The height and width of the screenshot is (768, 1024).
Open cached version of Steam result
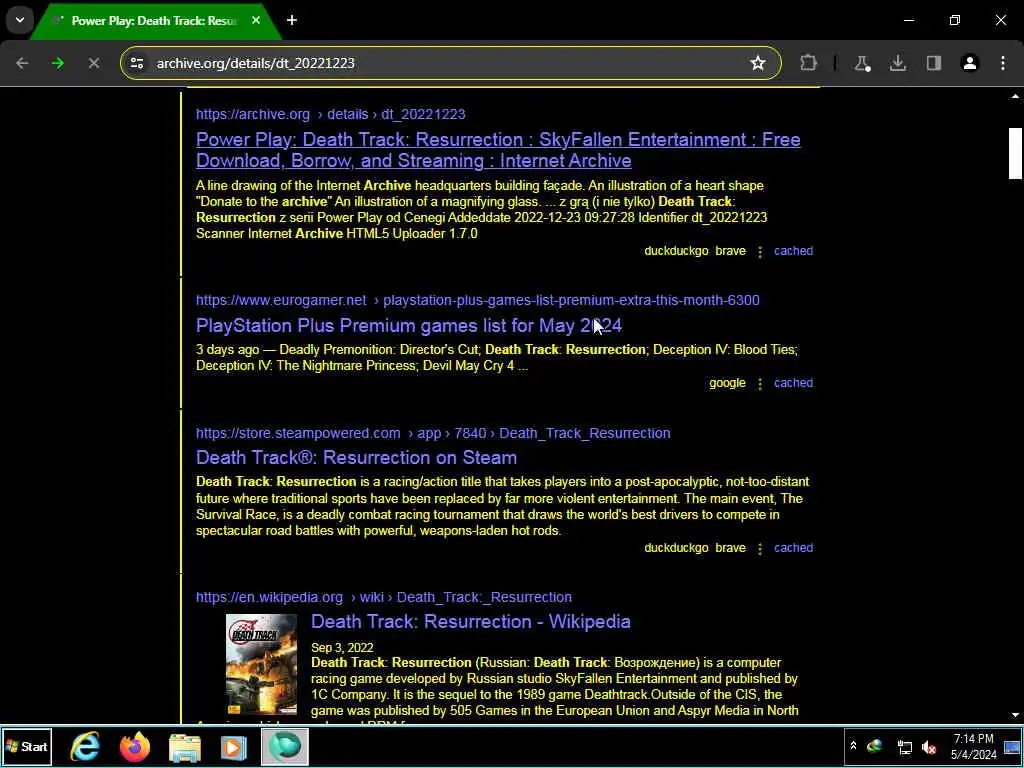793,548
